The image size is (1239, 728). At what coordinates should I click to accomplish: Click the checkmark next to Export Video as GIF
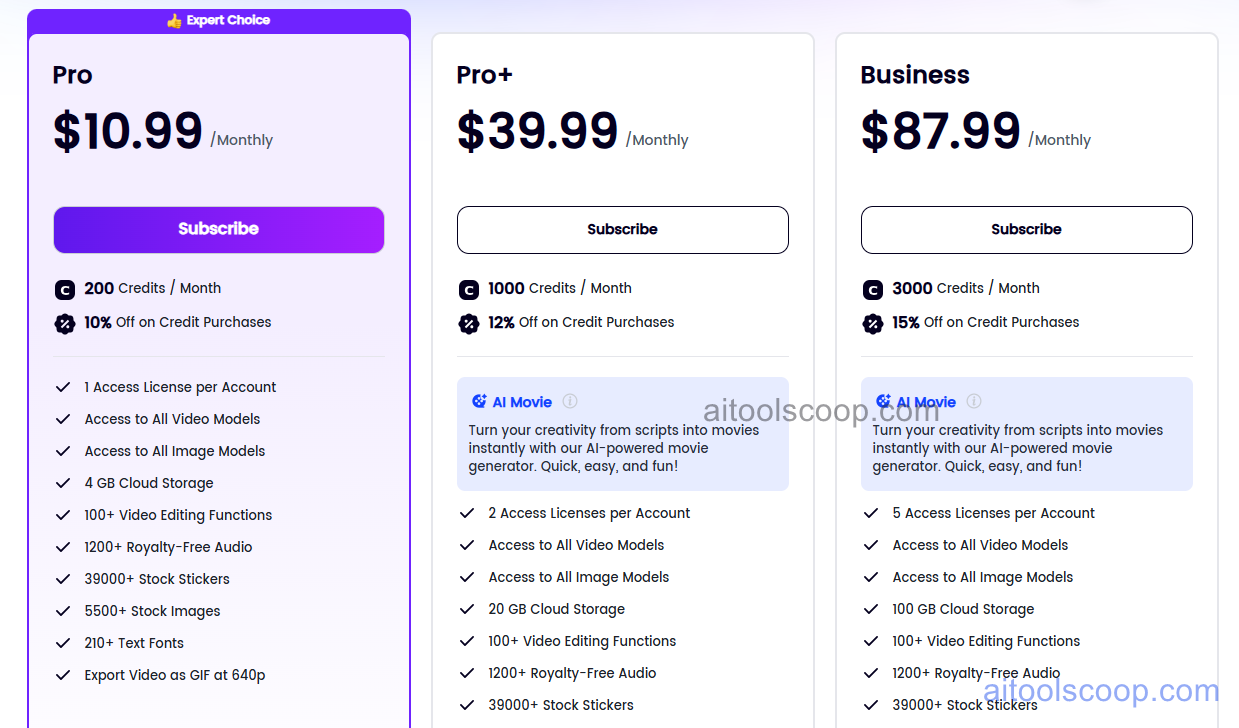coord(62,675)
